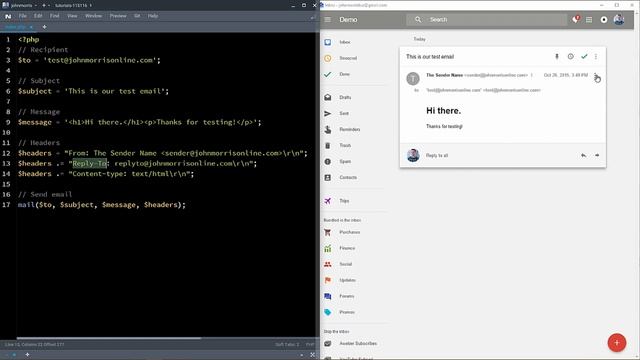Click the PHP language selector in status bar
The width and height of the screenshot is (640, 360).
pos(310,344)
